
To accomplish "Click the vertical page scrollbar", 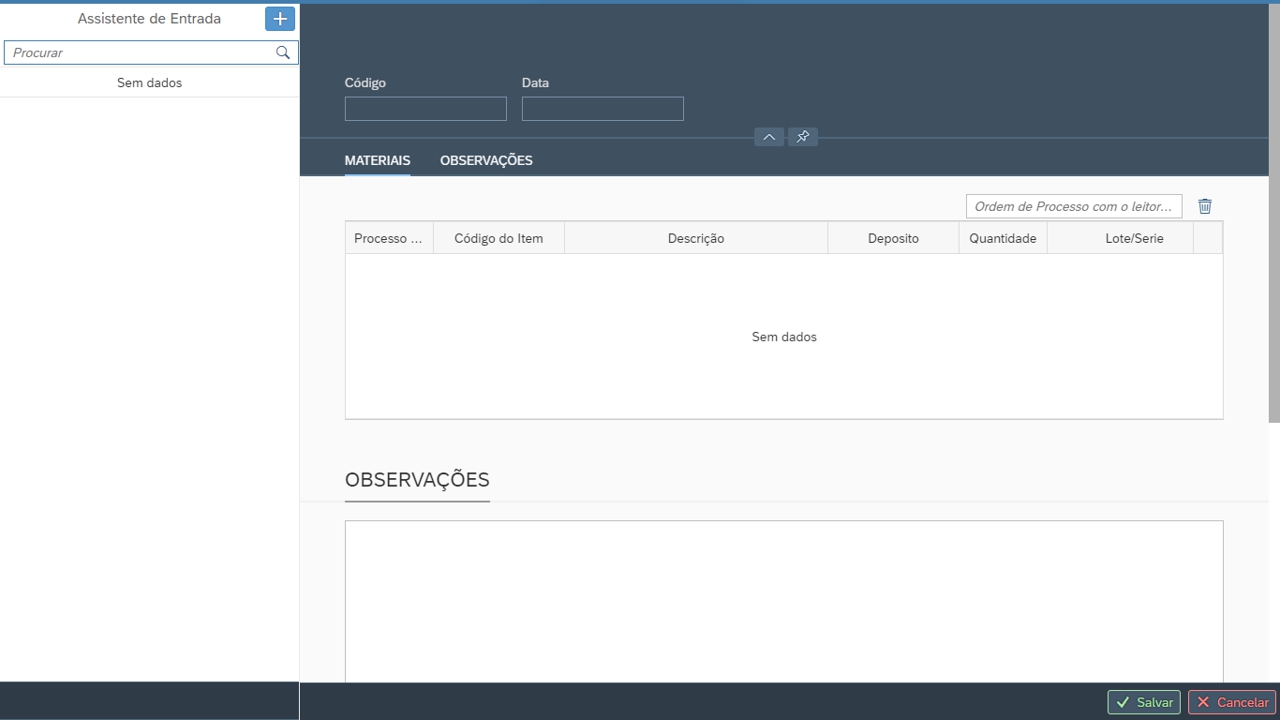I will point(1274,213).
